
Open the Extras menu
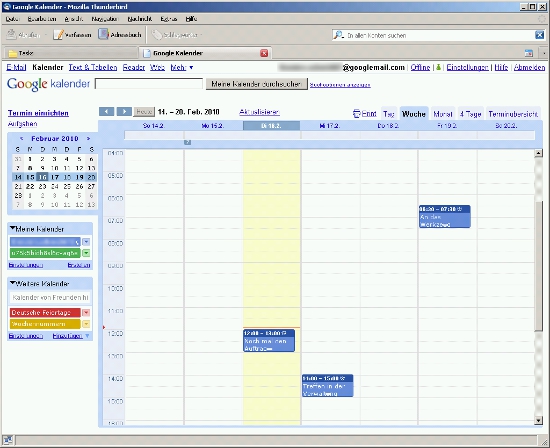click(169, 19)
